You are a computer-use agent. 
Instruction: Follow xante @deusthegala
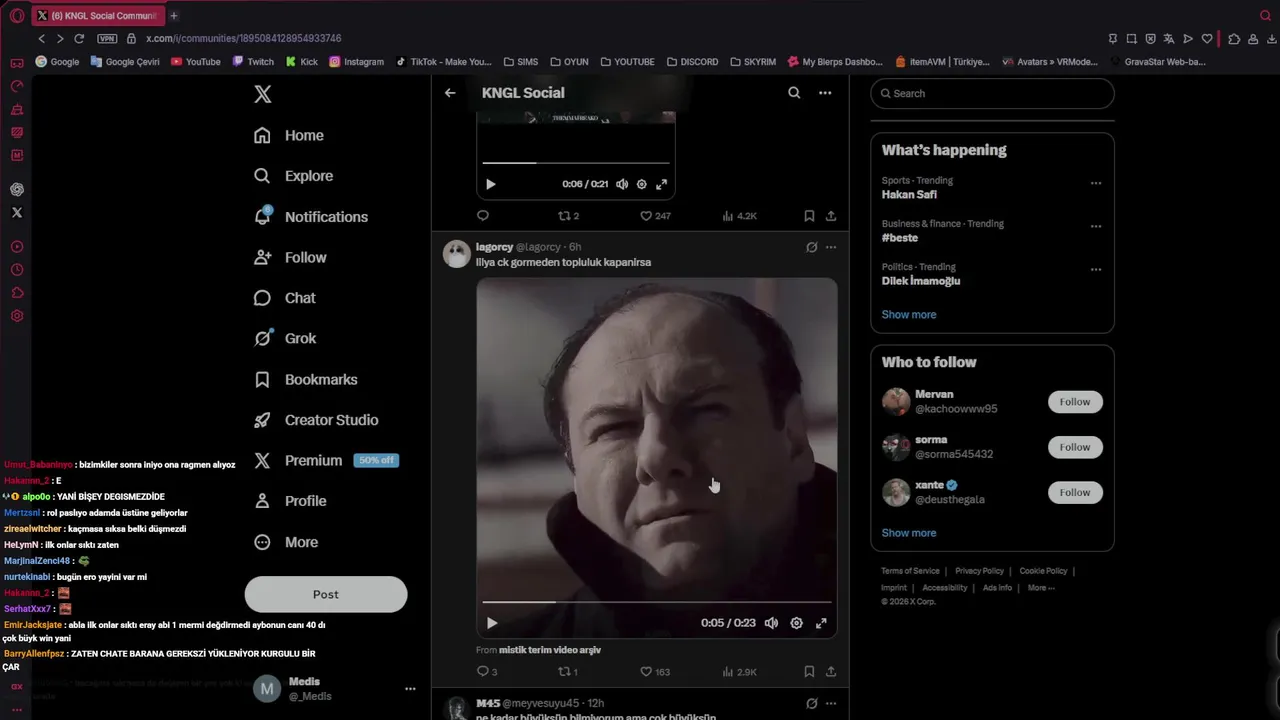pos(1075,492)
